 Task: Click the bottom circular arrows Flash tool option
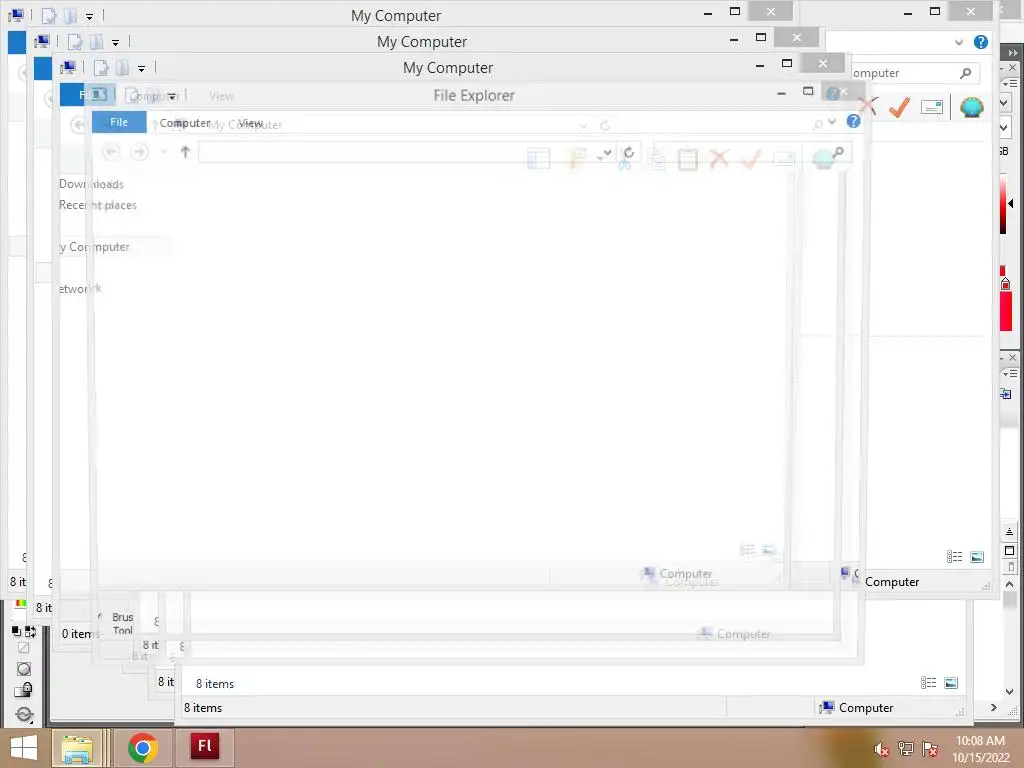coord(24,714)
